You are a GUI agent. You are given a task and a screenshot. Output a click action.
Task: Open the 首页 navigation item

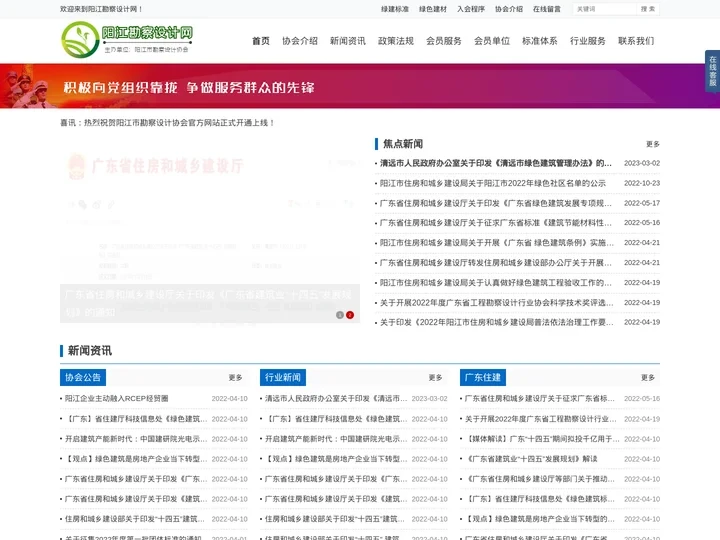point(261,41)
